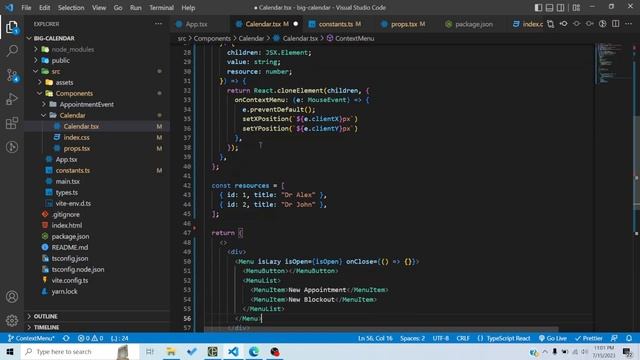
Task: Change encoding via UTF-8 indicator
Action: pos(440,338)
